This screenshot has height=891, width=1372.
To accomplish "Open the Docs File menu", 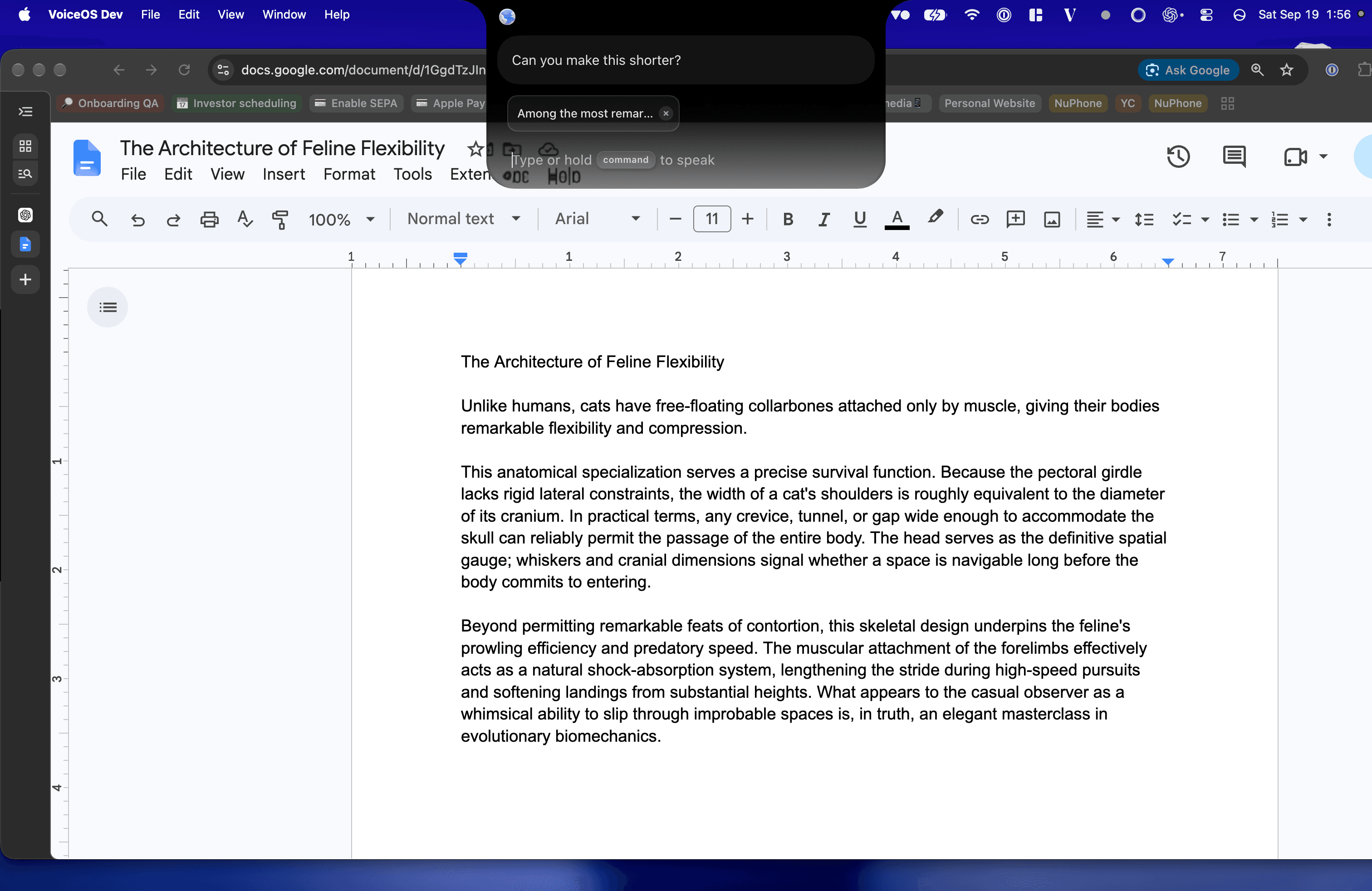I will [133, 174].
